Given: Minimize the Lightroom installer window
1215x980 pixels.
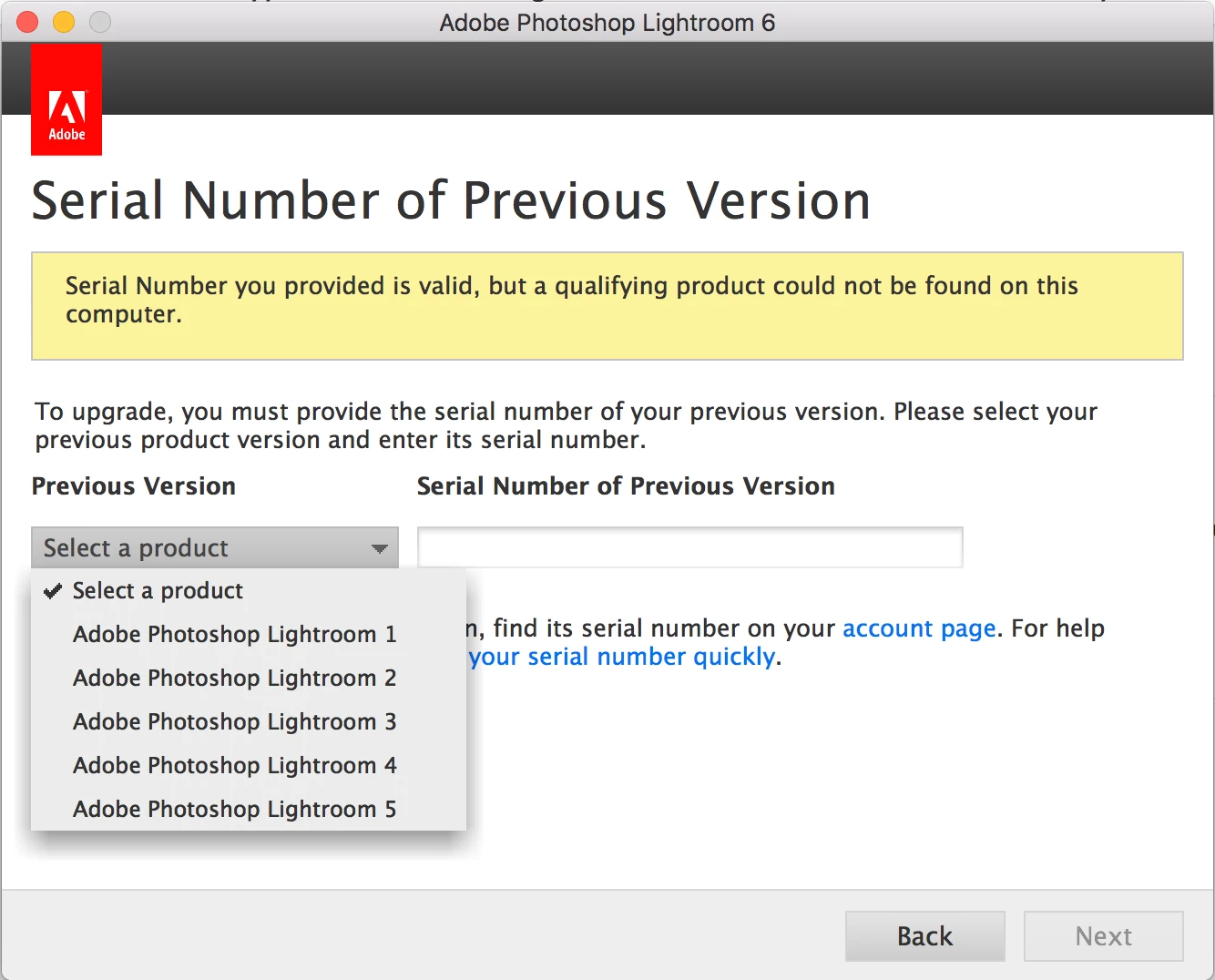Looking at the screenshot, I should point(64,22).
